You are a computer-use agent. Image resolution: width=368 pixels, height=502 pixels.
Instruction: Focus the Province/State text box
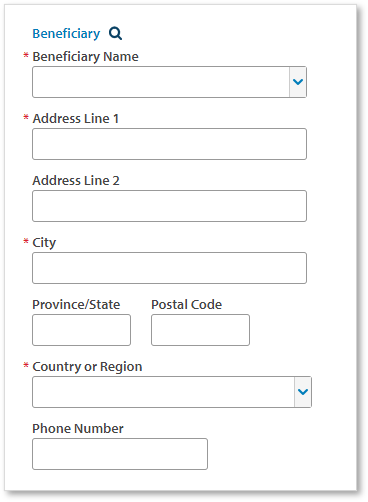pos(81,330)
